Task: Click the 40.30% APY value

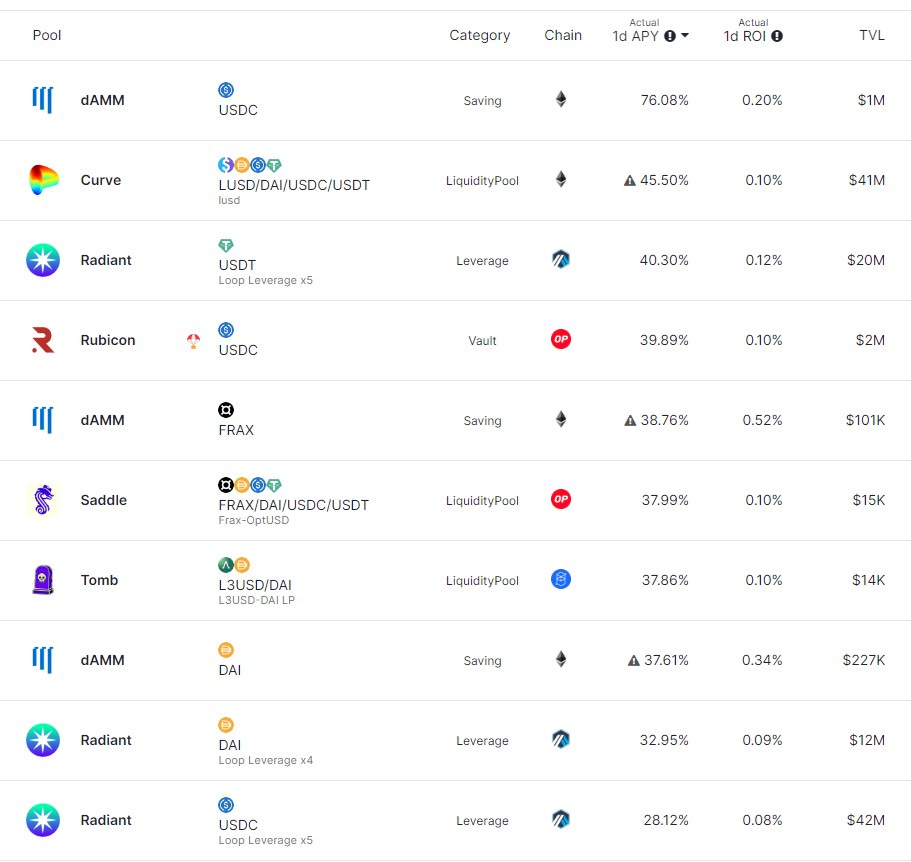Action: (664, 260)
